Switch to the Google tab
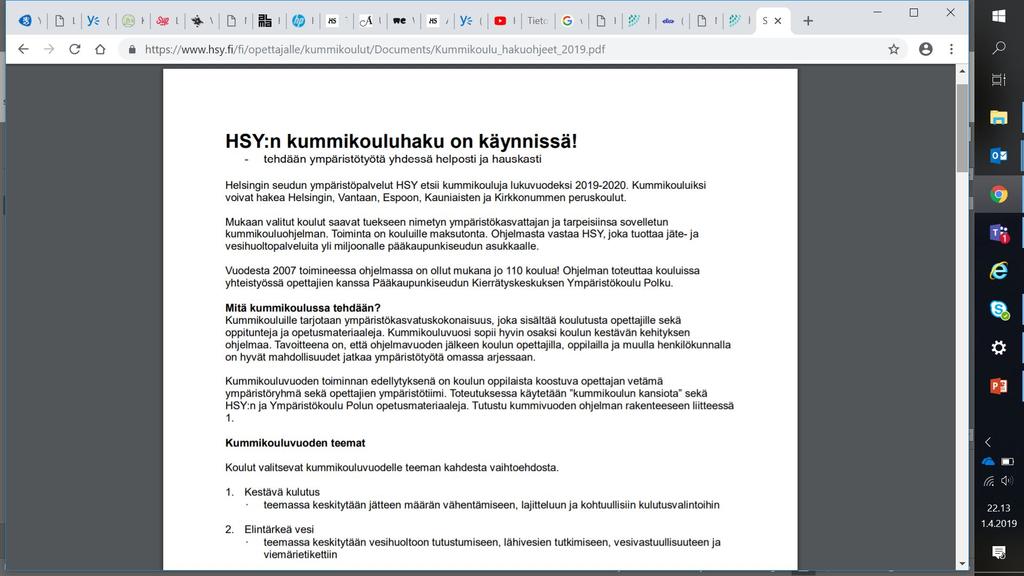The image size is (1024, 576). 568,21
